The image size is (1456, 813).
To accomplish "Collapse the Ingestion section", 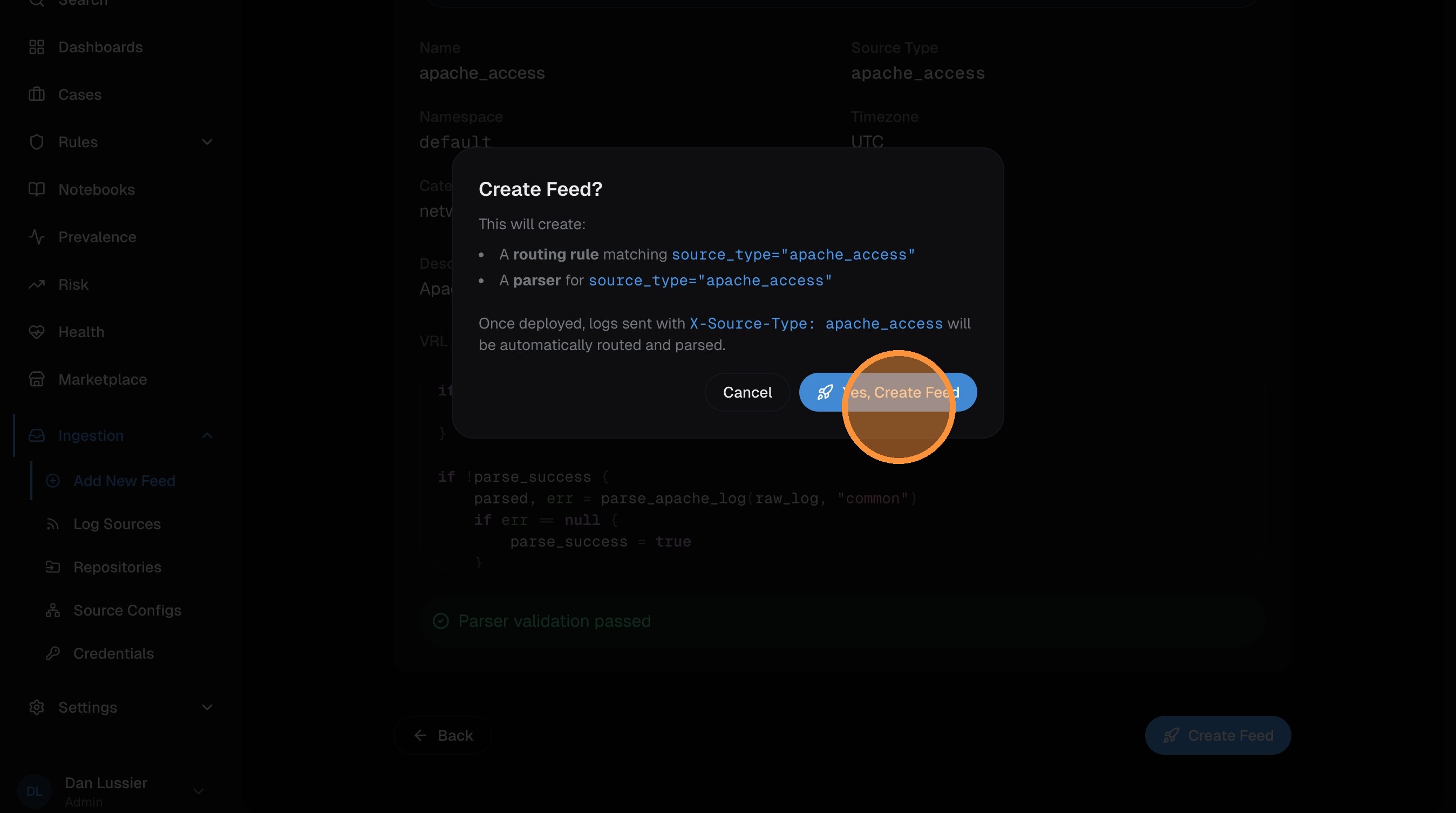I will (x=207, y=435).
